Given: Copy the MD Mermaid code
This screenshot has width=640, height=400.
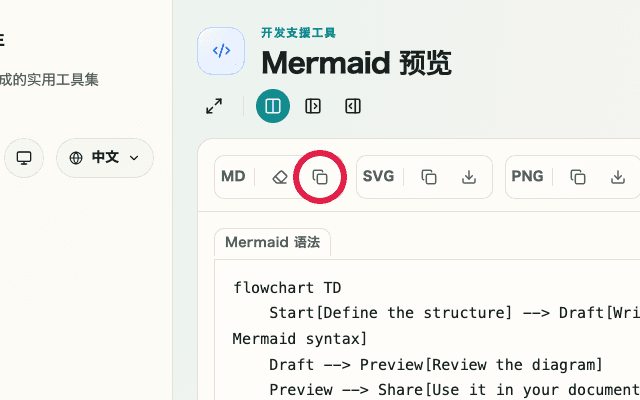Looking at the screenshot, I should [320, 177].
